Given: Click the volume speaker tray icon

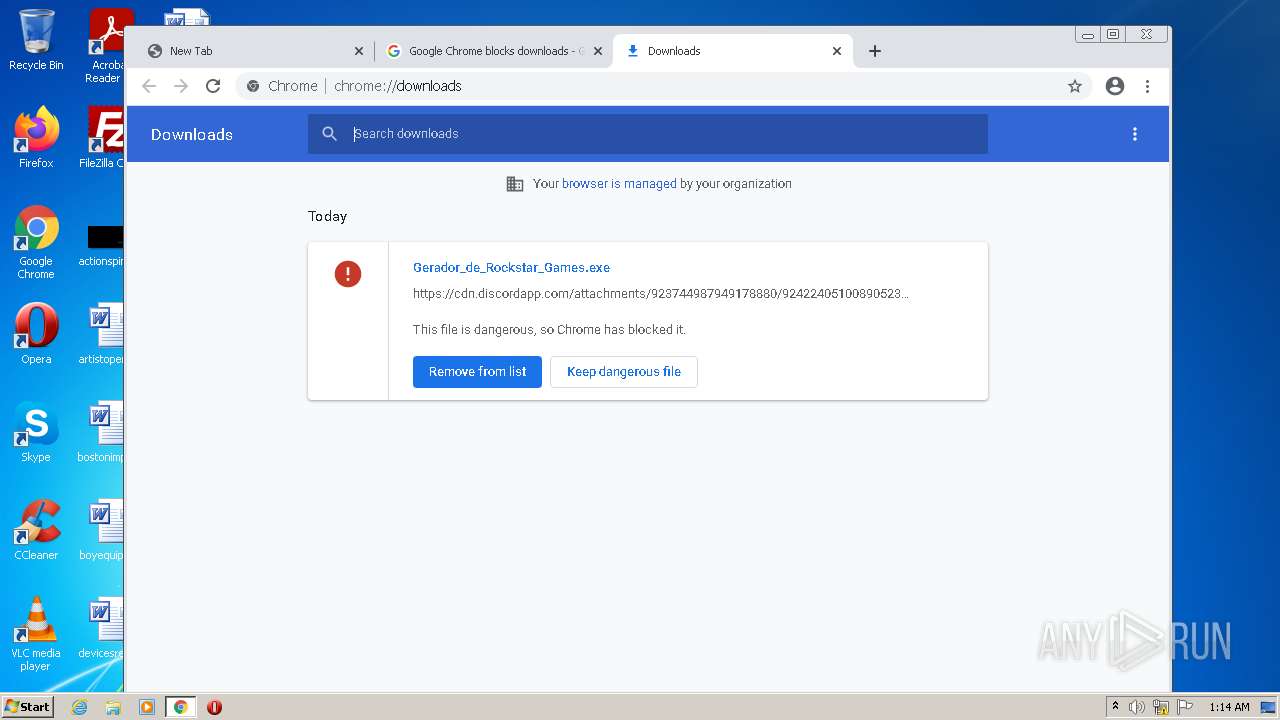Looking at the screenshot, I should (1137, 707).
